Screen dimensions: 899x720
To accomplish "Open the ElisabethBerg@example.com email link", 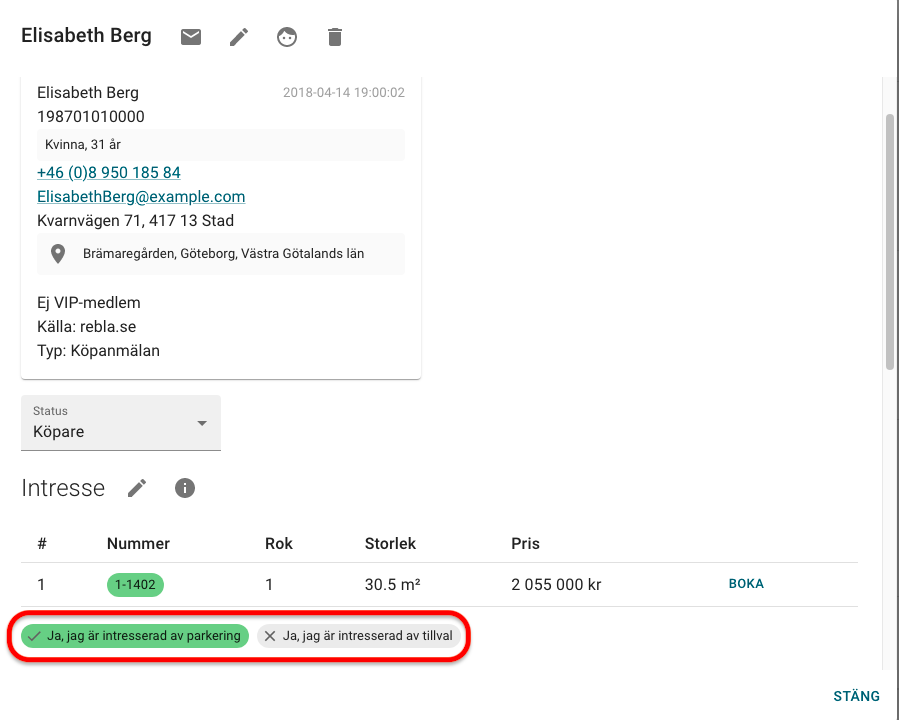I will [141, 197].
